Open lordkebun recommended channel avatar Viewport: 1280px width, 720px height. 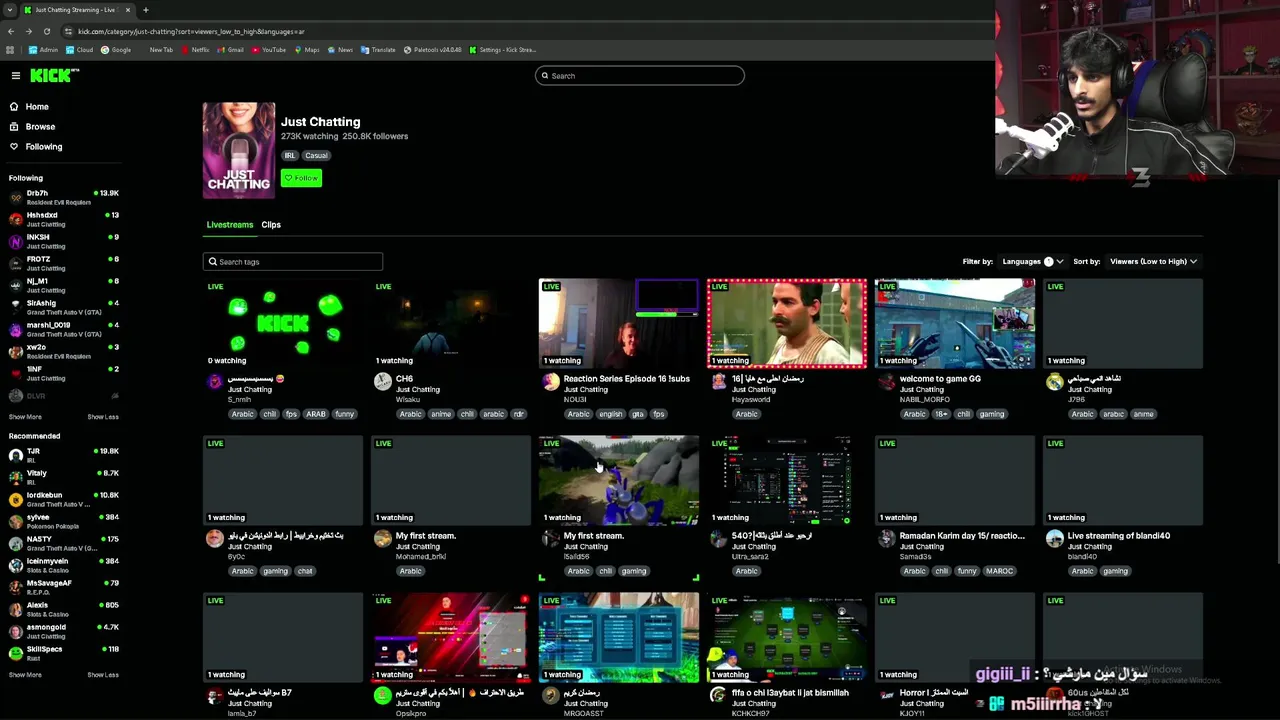coord(15,499)
